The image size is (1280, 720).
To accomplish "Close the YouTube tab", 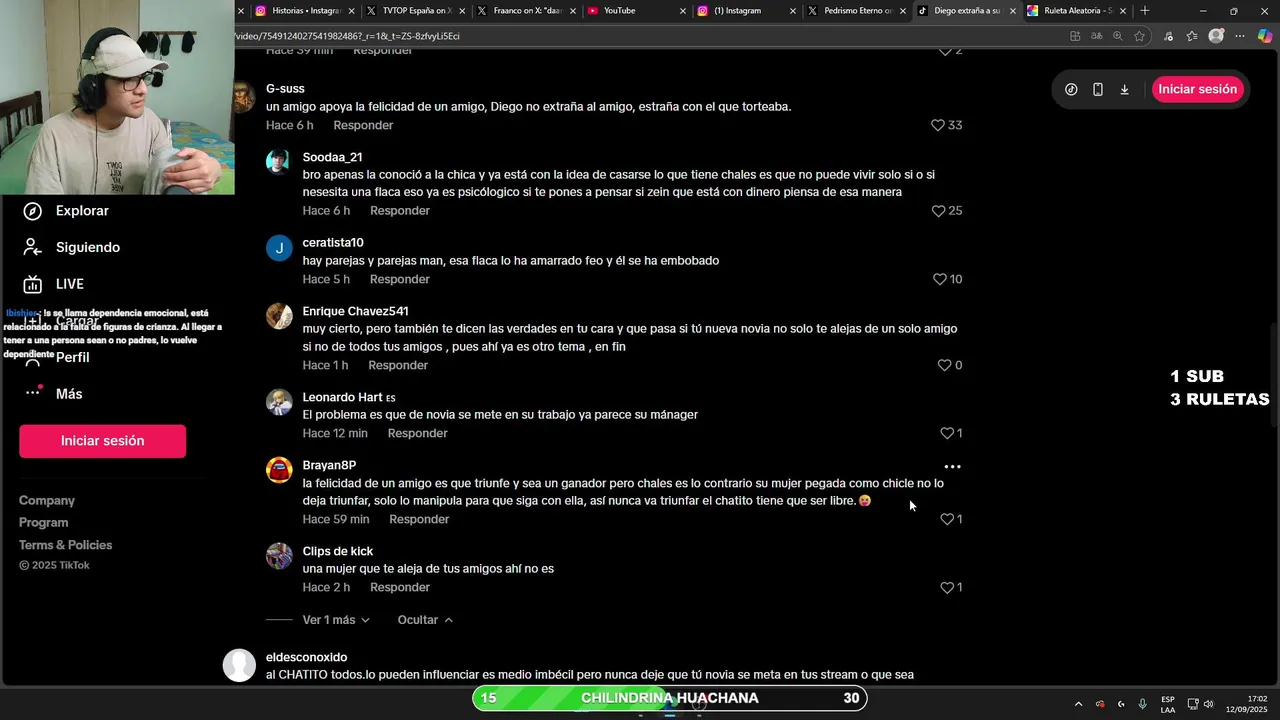I will [x=683, y=11].
